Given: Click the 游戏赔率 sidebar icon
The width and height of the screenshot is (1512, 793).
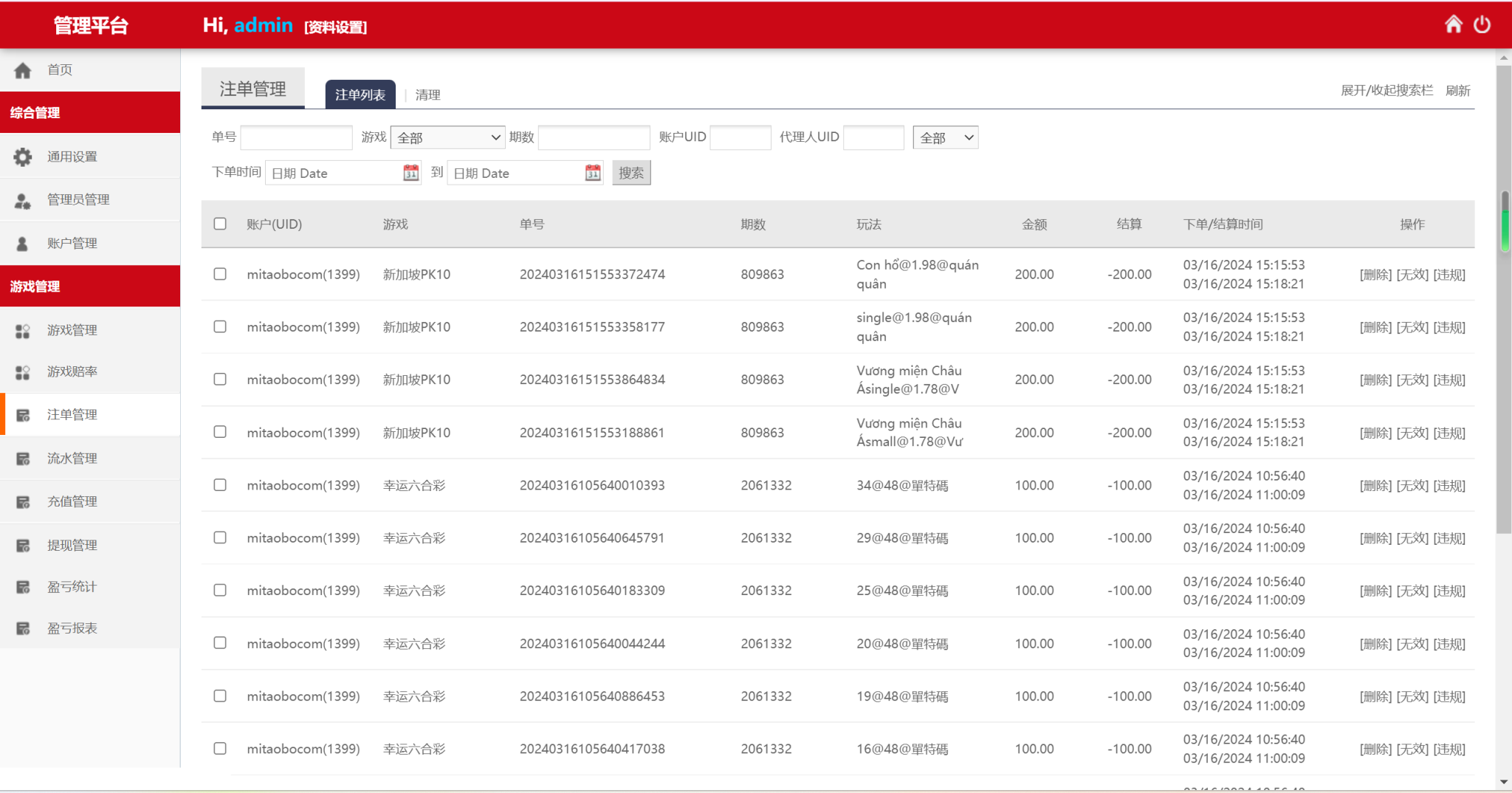Looking at the screenshot, I should tap(23, 372).
